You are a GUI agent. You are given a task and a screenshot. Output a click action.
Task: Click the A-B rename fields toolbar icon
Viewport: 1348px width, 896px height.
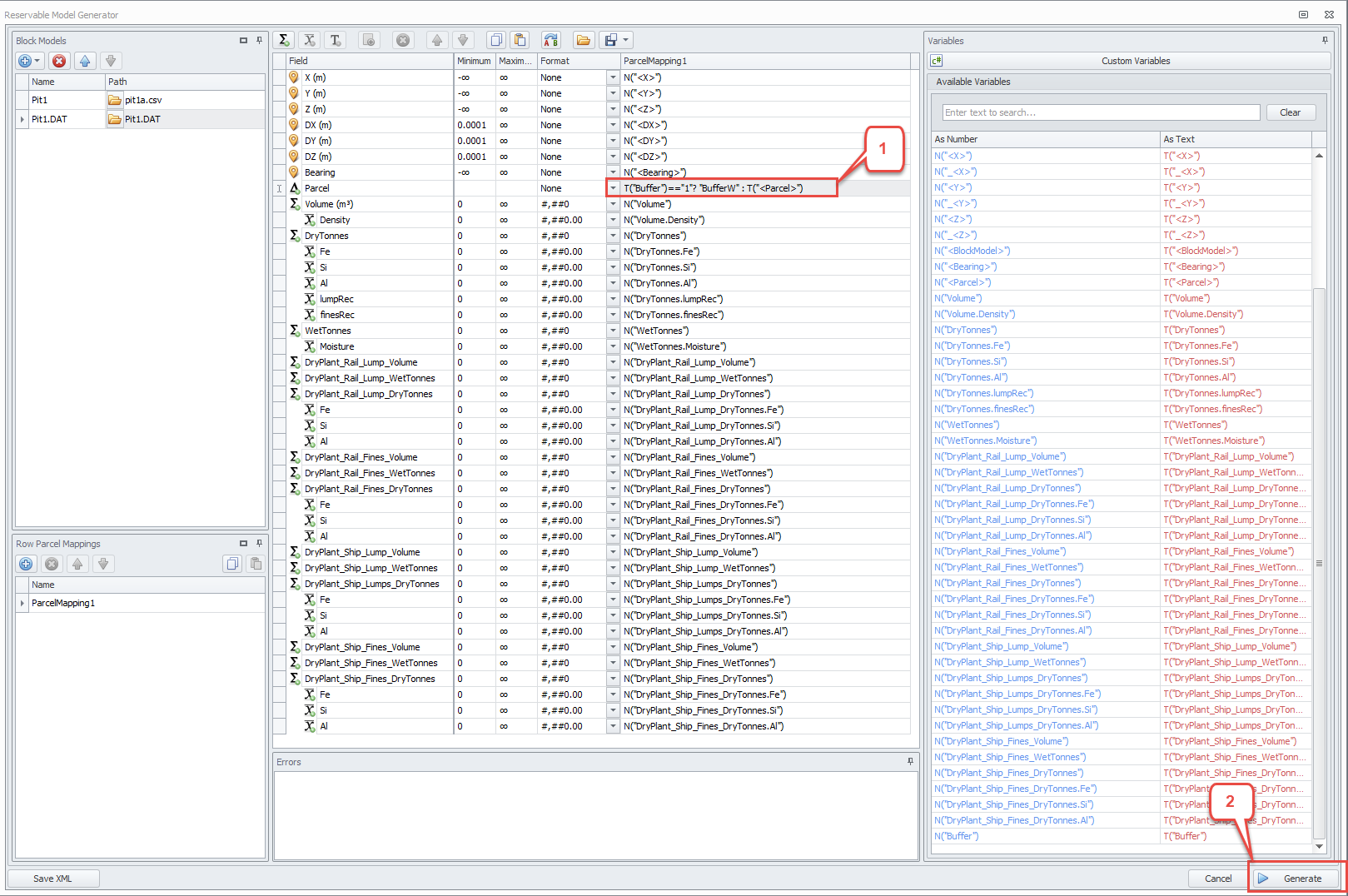[550, 40]
